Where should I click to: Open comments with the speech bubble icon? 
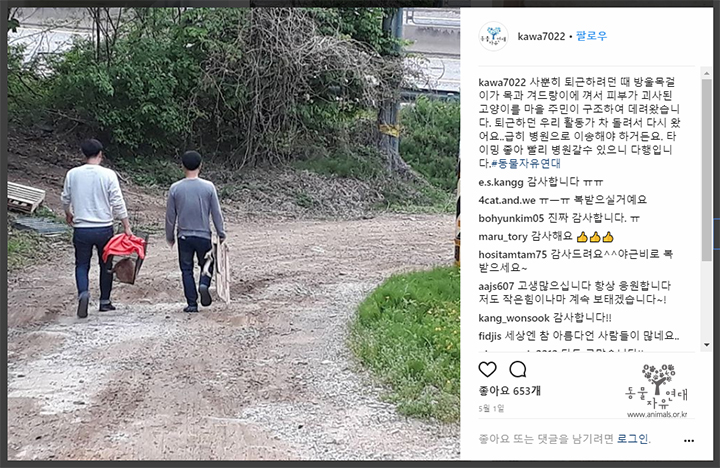tap(518, 369)
